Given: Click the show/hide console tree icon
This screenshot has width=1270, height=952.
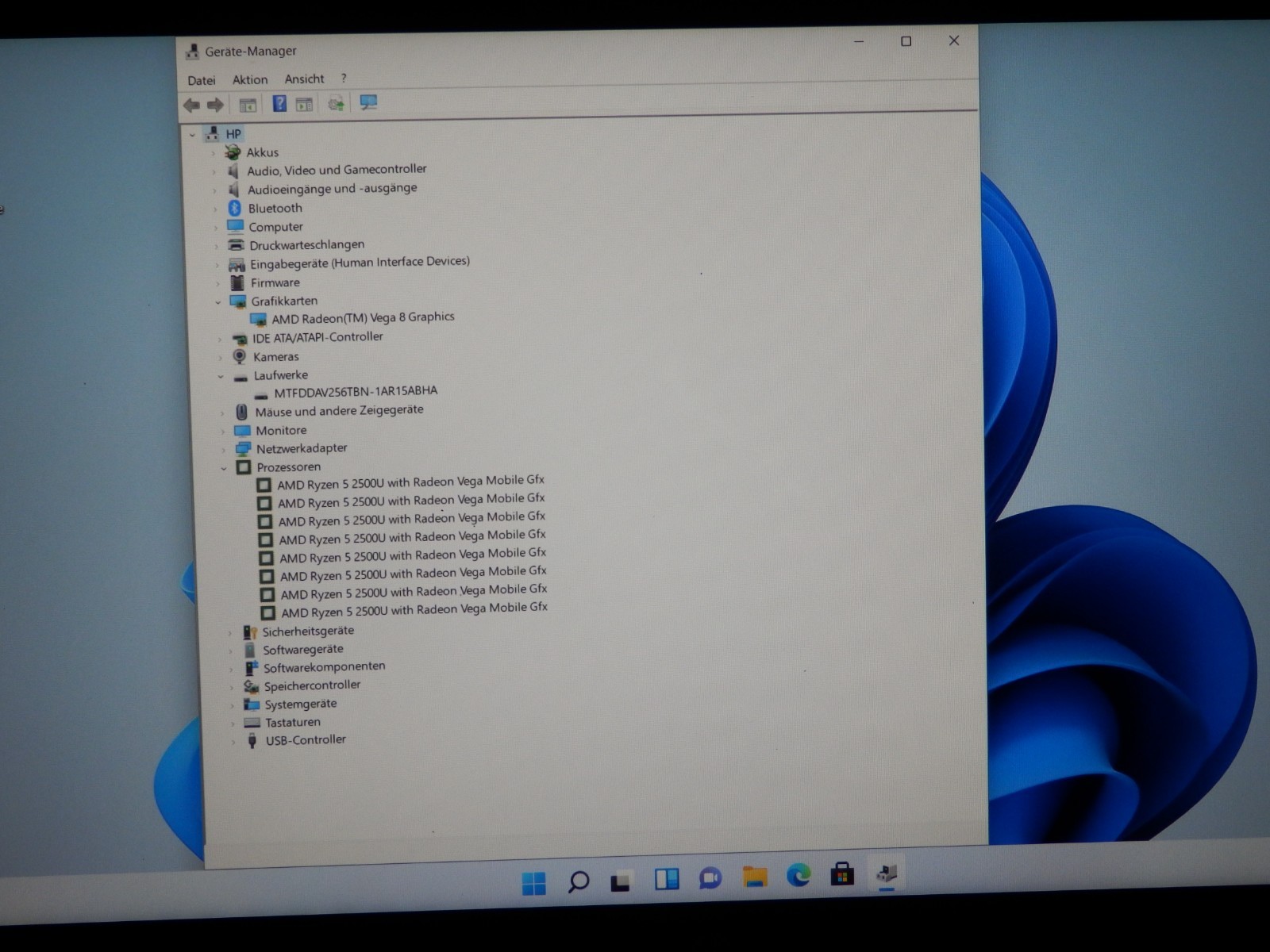Looking at the screenshot, I should 248,105.
